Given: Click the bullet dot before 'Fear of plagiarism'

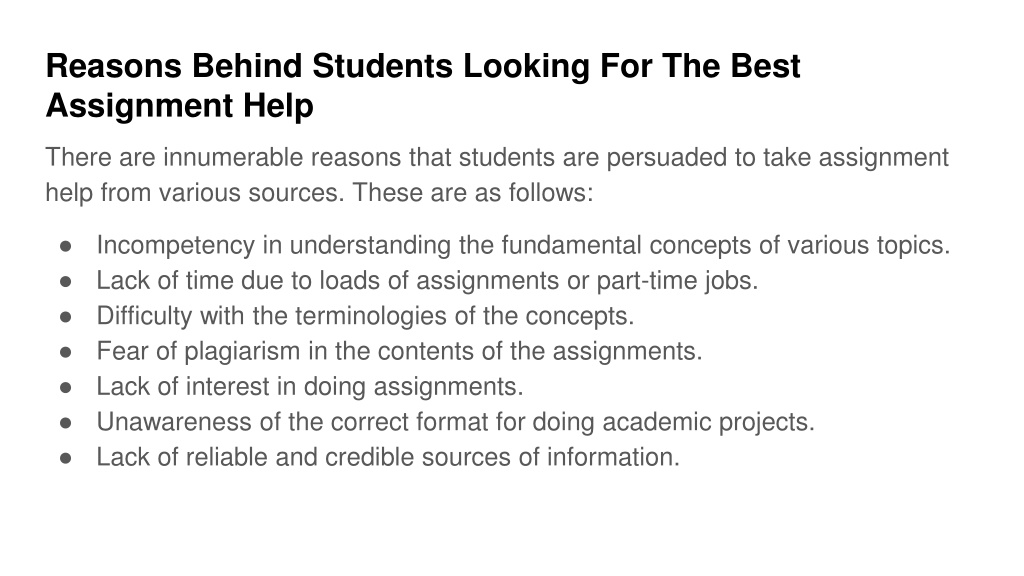Looking at the screenshot, I should [65, 352].
